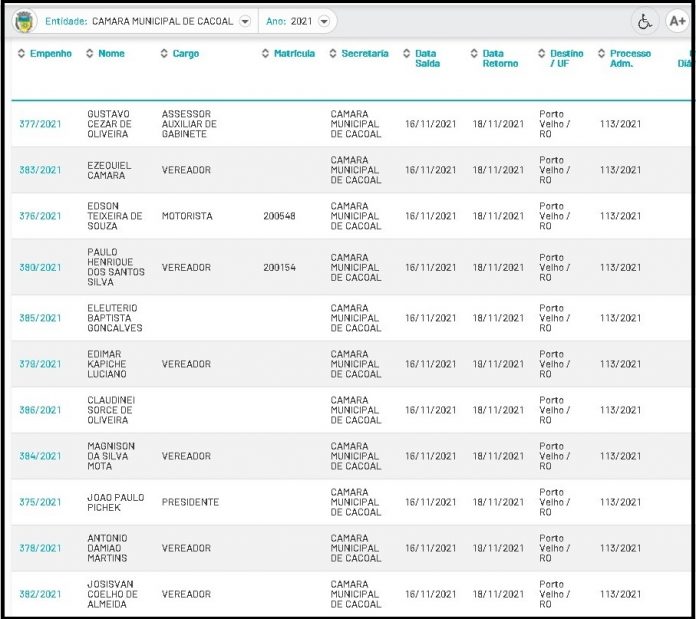
Task: Sort table by Secretaria column
Action: click(x=359, y=54)
